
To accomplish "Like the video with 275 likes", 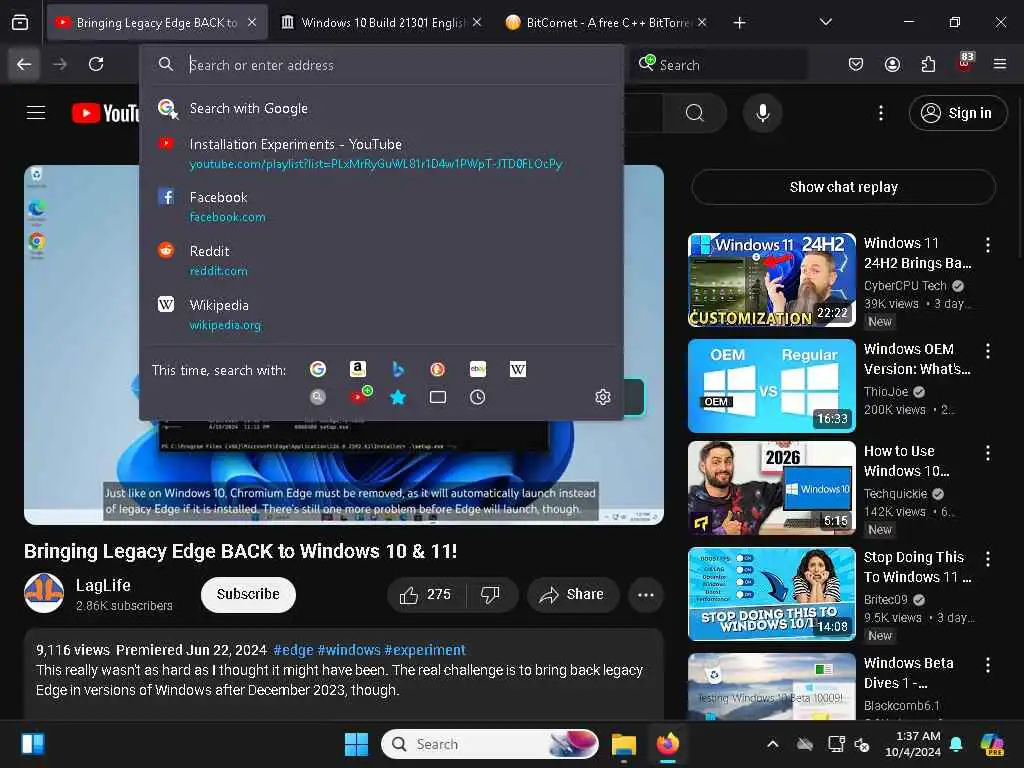I will 426,595.
